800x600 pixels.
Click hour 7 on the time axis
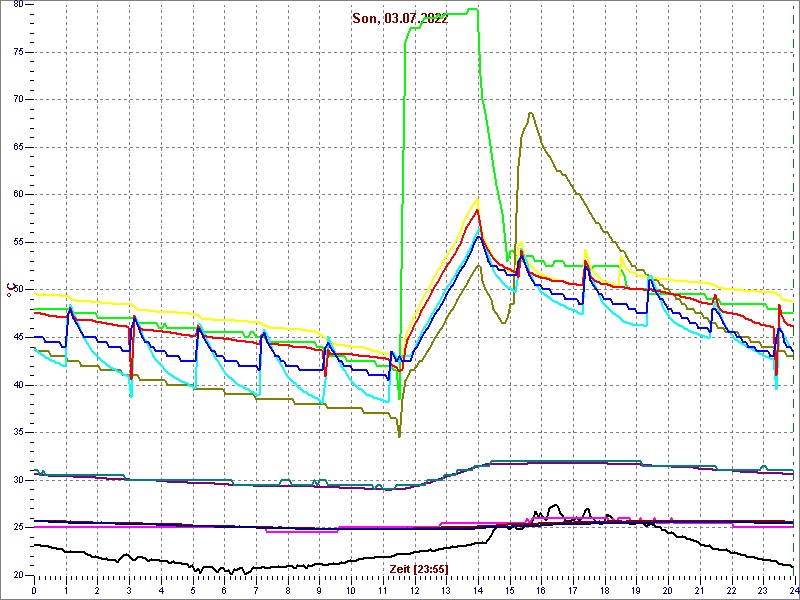[256, 591]
